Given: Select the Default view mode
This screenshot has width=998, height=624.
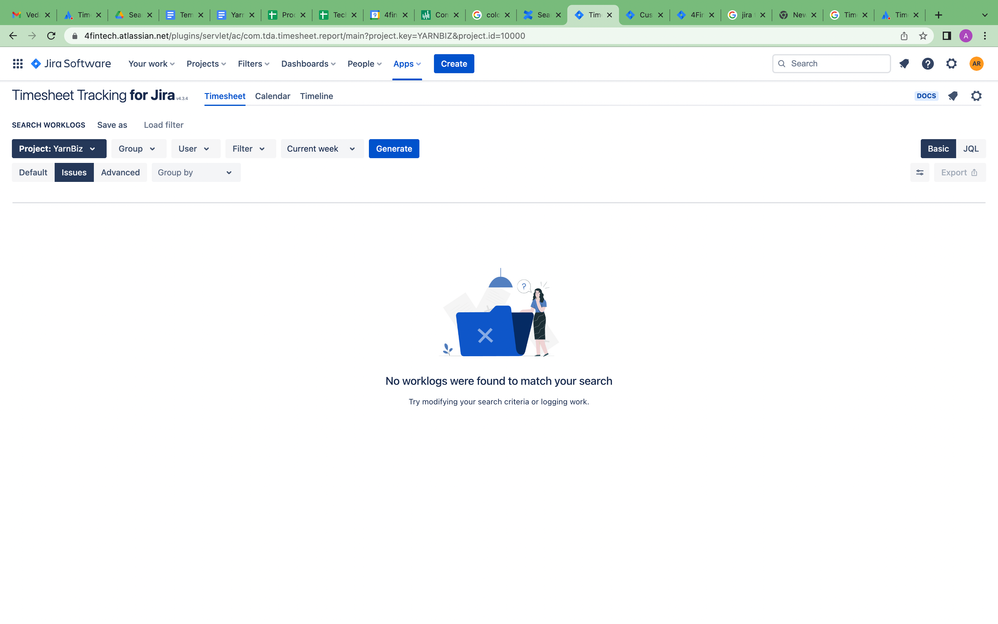Looking at the screenshot, I should click(x=33, y=173).
